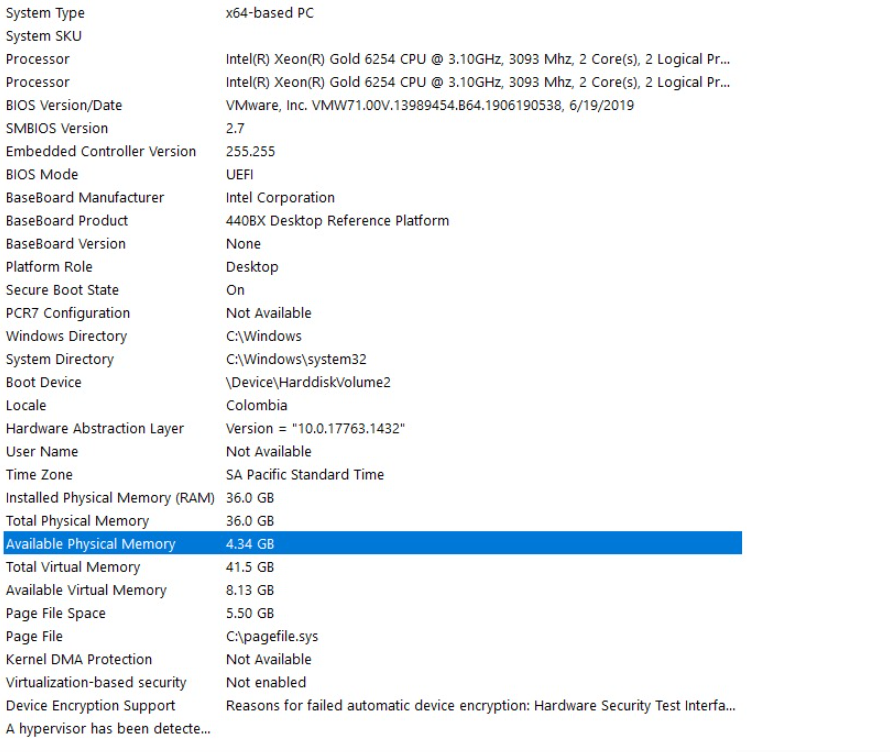Select the System Directory row
Screen dimensions: 890x752
click(x=60, y=360)
